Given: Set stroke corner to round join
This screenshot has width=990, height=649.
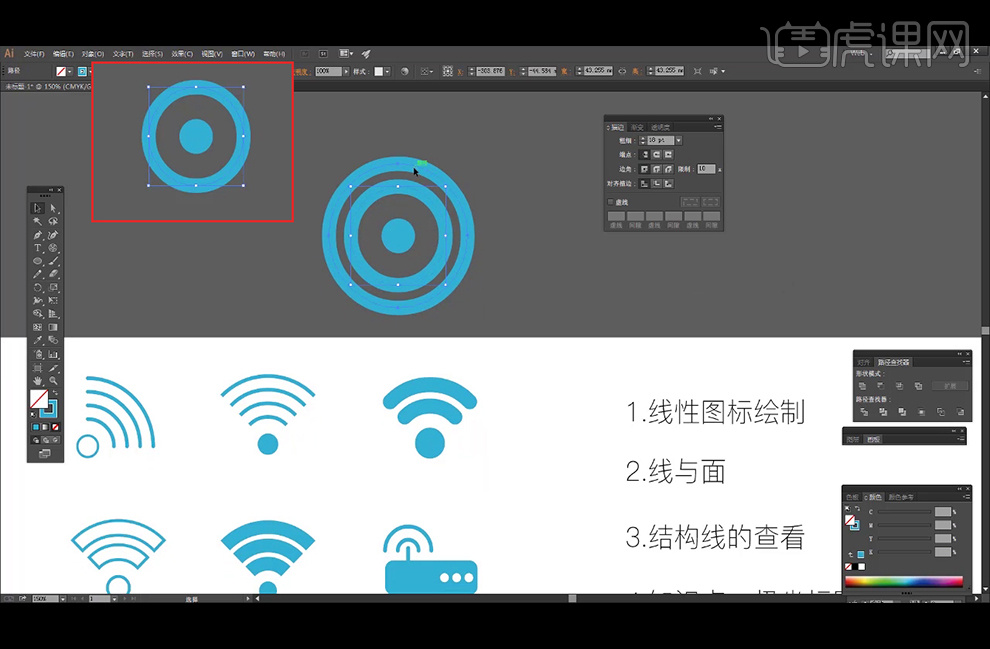Looking at the screenshot, I should click(656, 169).
